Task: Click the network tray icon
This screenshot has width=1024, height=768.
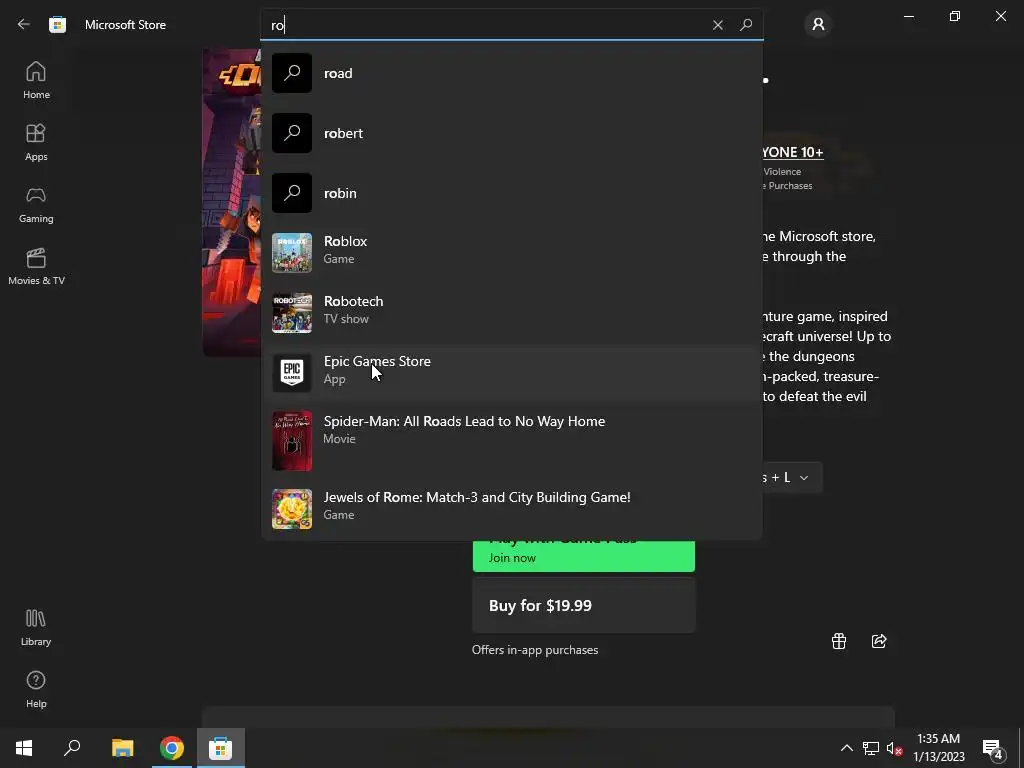Action: (871, 748)
